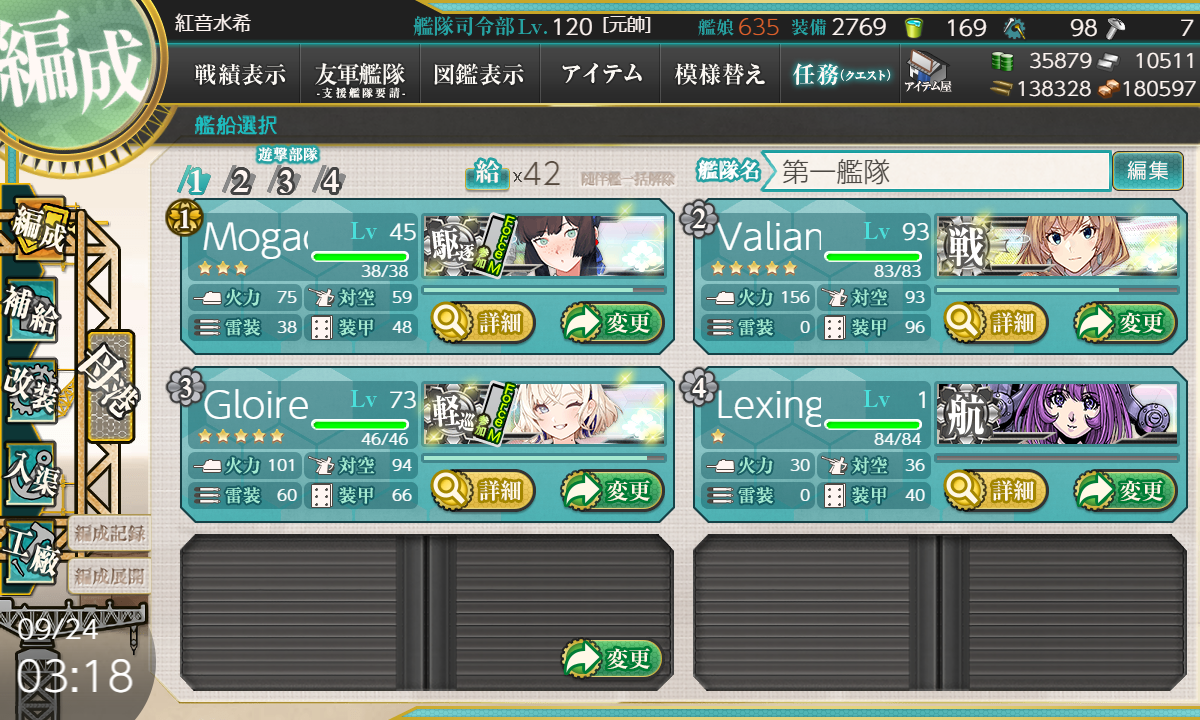Open the アイテム屋 shop icon
Viewport: 1200px width, 720px height.
click(928, 71)
